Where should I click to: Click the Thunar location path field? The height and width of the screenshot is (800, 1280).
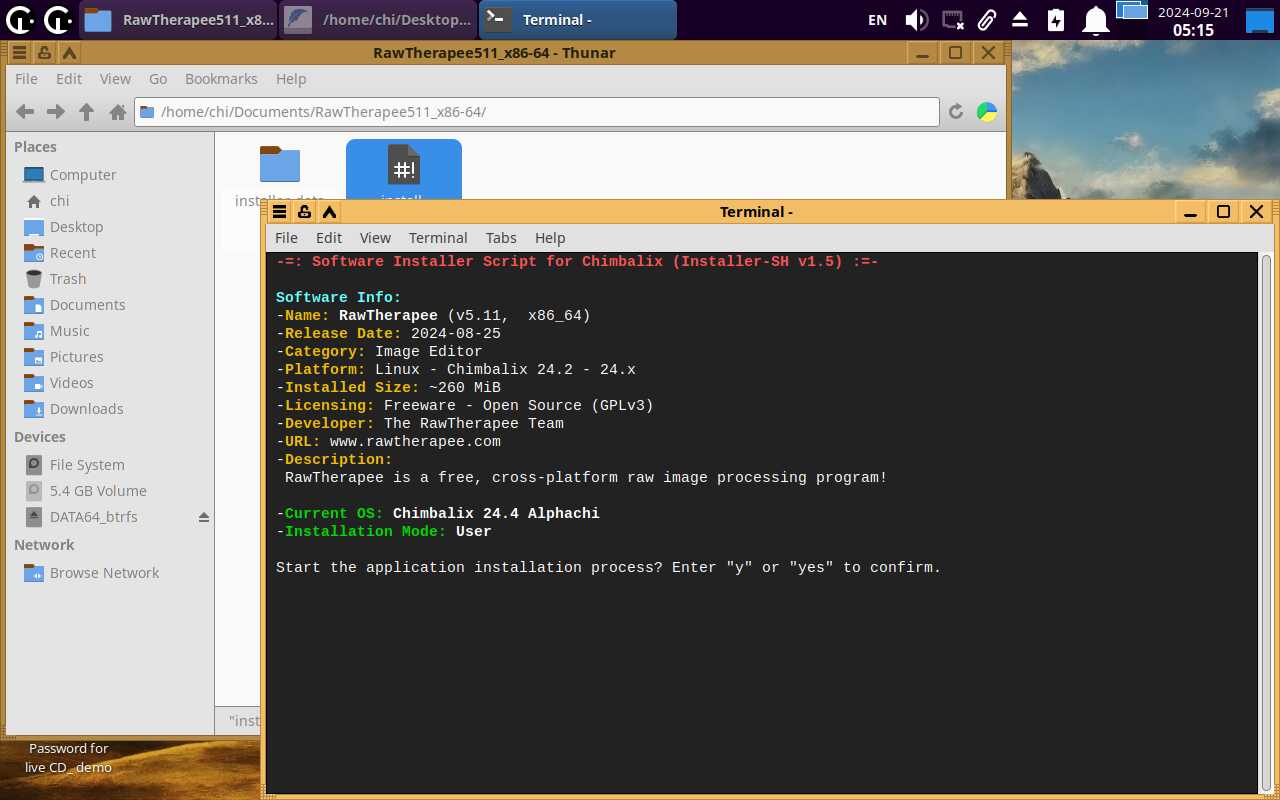(x=537, y=112)
